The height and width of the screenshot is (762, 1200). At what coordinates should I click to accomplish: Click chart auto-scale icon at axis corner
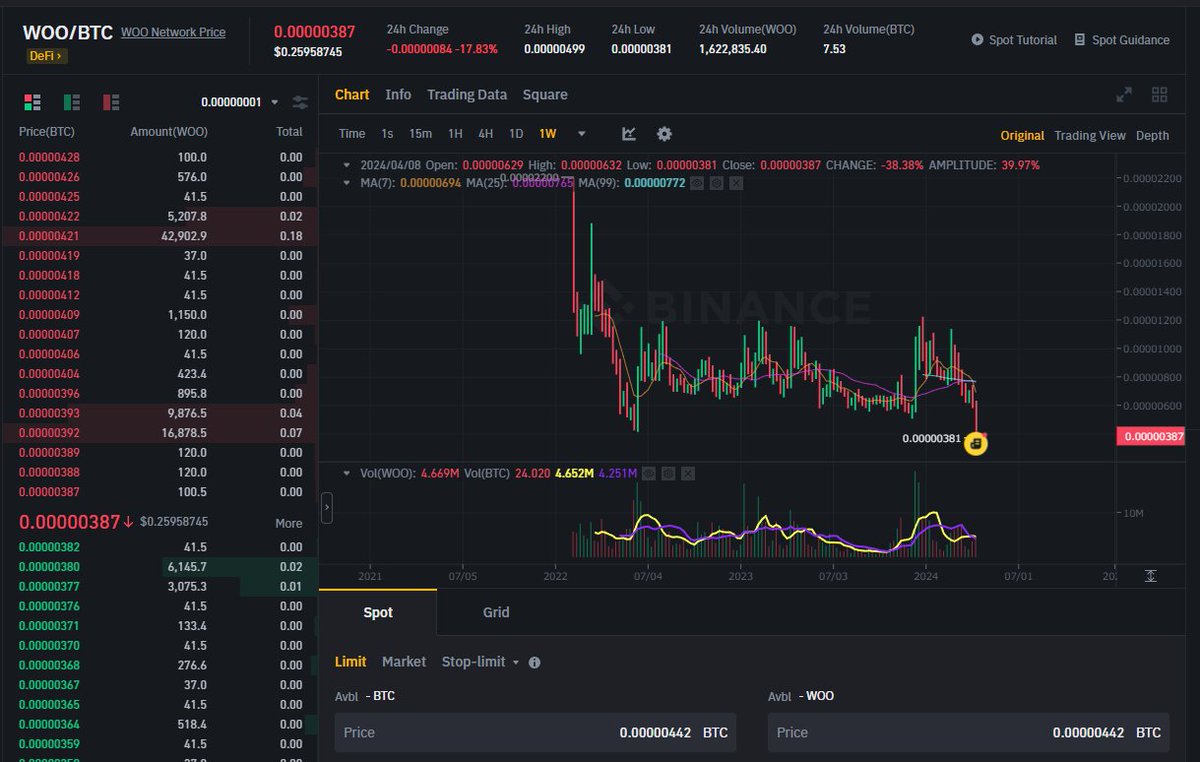[x=1151, y=576]
